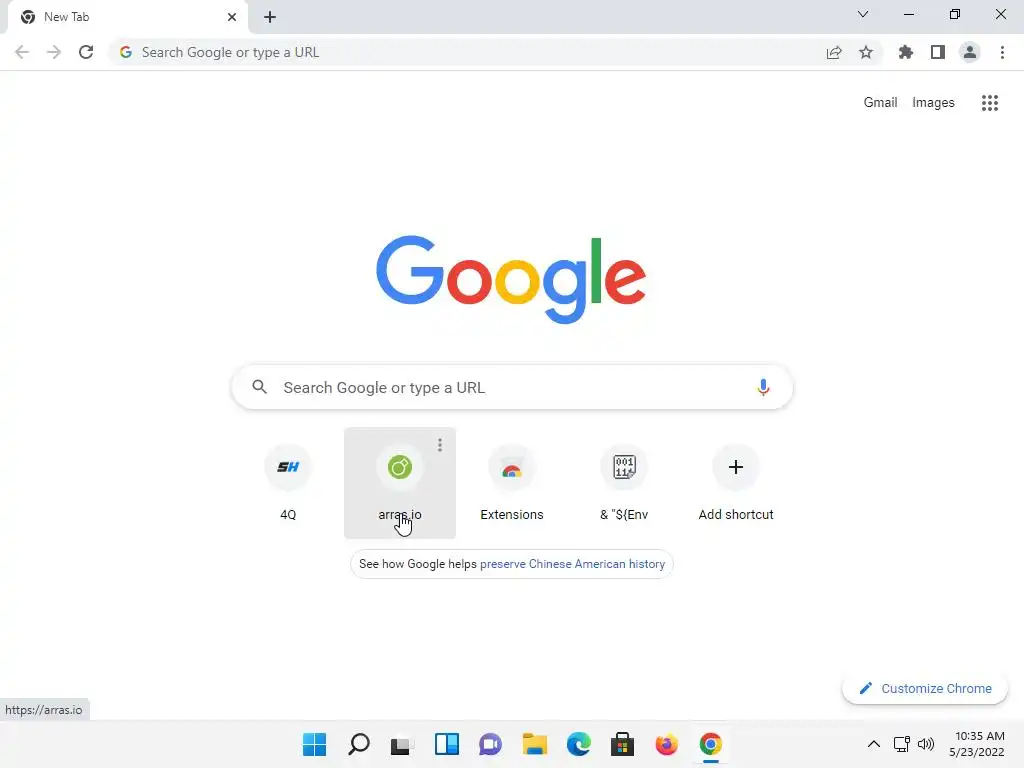Open the Extensions puzzle icon
This screenshot has width=1024, height=768.
(905, 52)
